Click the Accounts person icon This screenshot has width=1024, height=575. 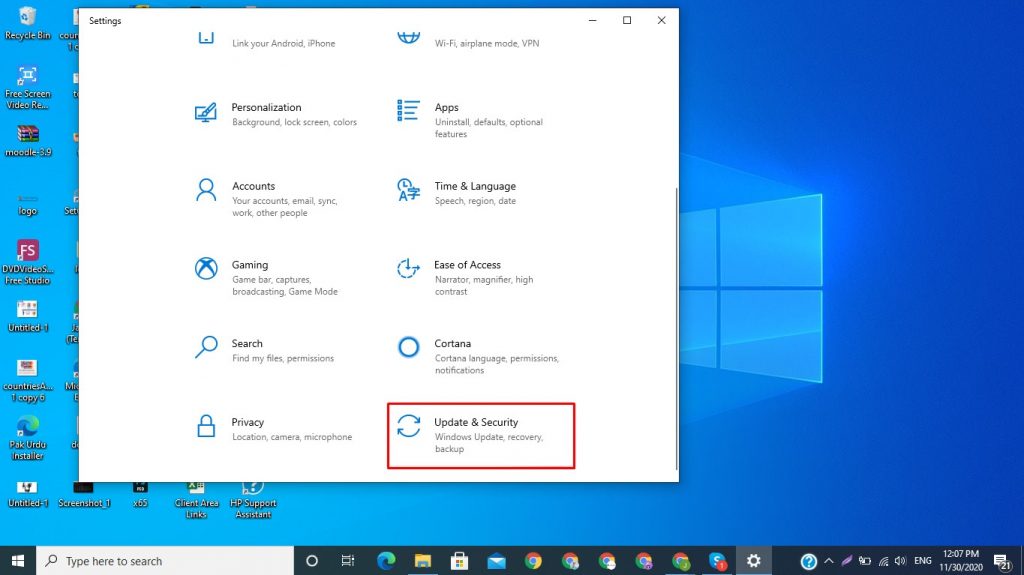click(206, 189)
